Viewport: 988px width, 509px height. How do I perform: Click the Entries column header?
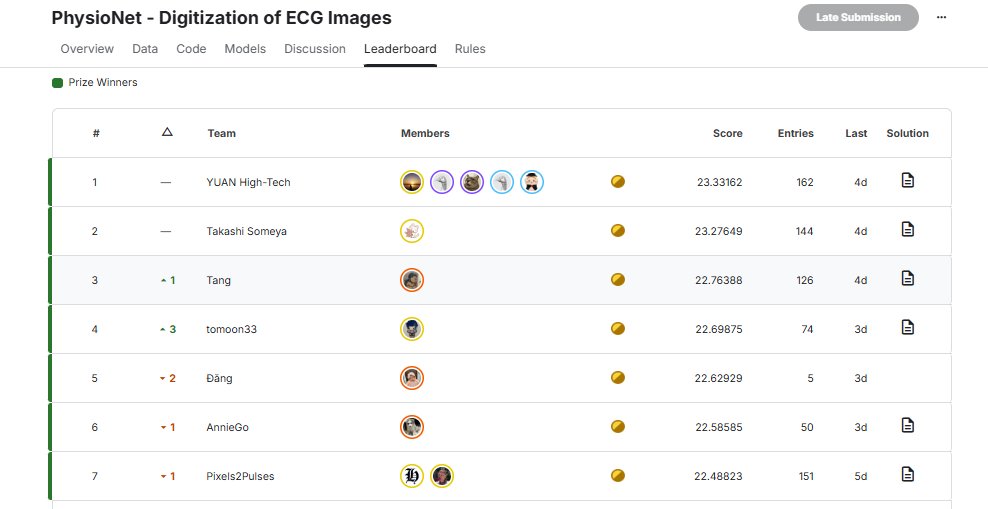pos(796,134)
